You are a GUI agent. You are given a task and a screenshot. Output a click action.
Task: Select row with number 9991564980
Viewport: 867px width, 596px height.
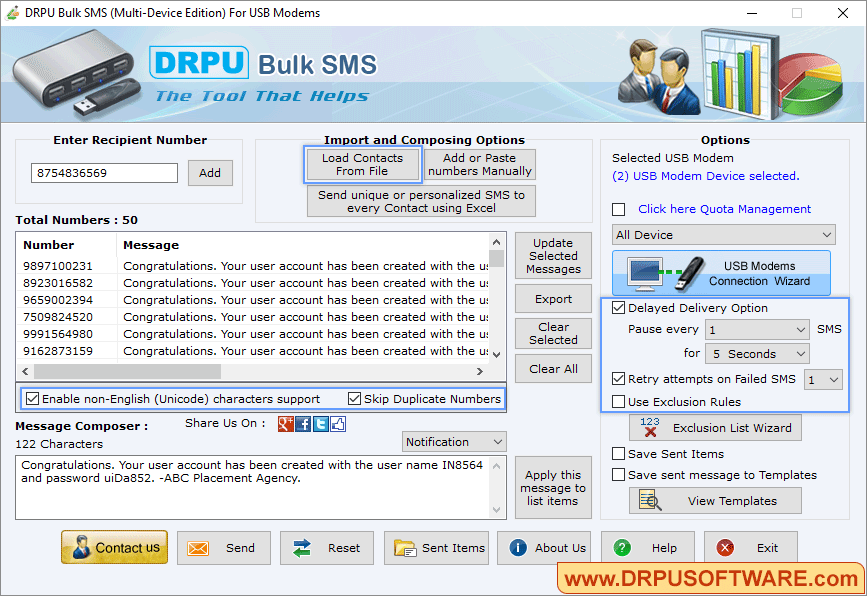255,334
